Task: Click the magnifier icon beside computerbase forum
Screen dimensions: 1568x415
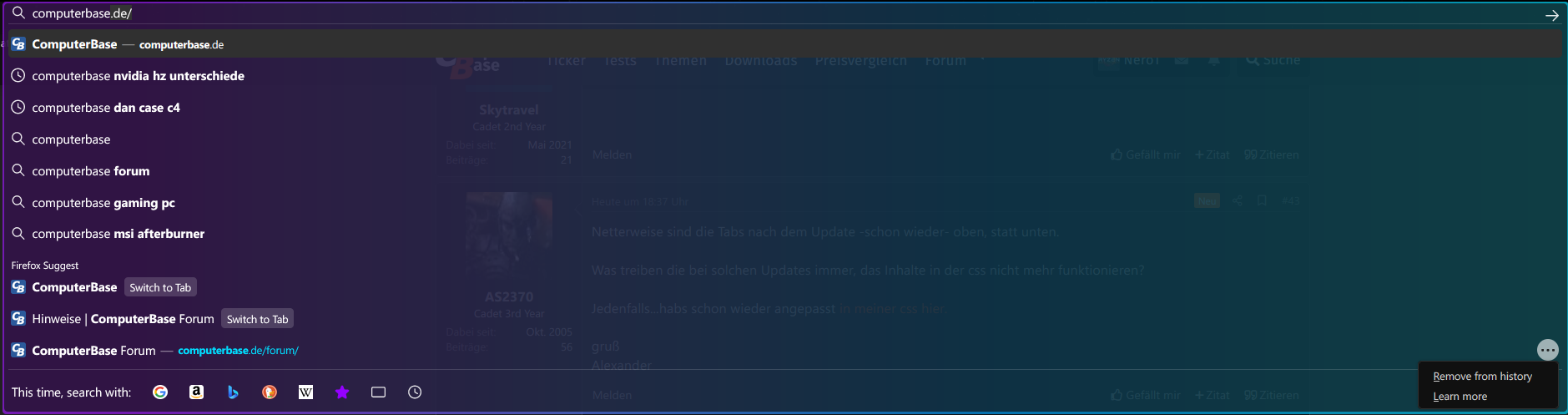Action: [18, 170]
